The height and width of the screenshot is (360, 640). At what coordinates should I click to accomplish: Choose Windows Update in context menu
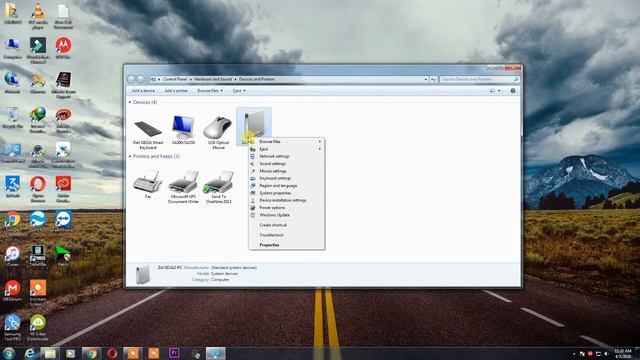pyautogui.click(x=287, y=215)
